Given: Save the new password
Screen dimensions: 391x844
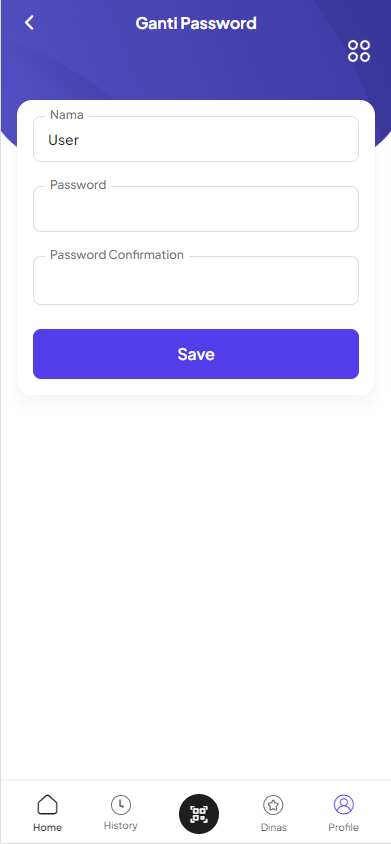Looking at the screenshot, I should pos(196,354).
